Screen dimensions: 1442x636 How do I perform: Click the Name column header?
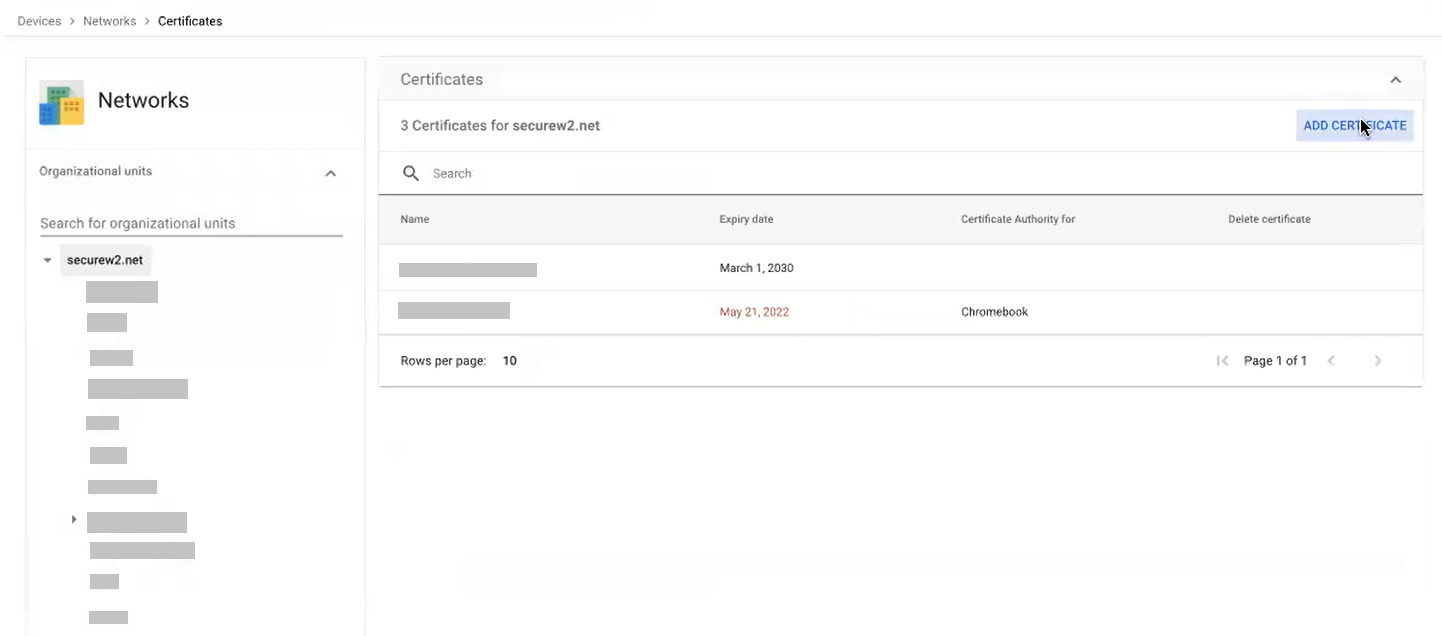pos(415,219)
